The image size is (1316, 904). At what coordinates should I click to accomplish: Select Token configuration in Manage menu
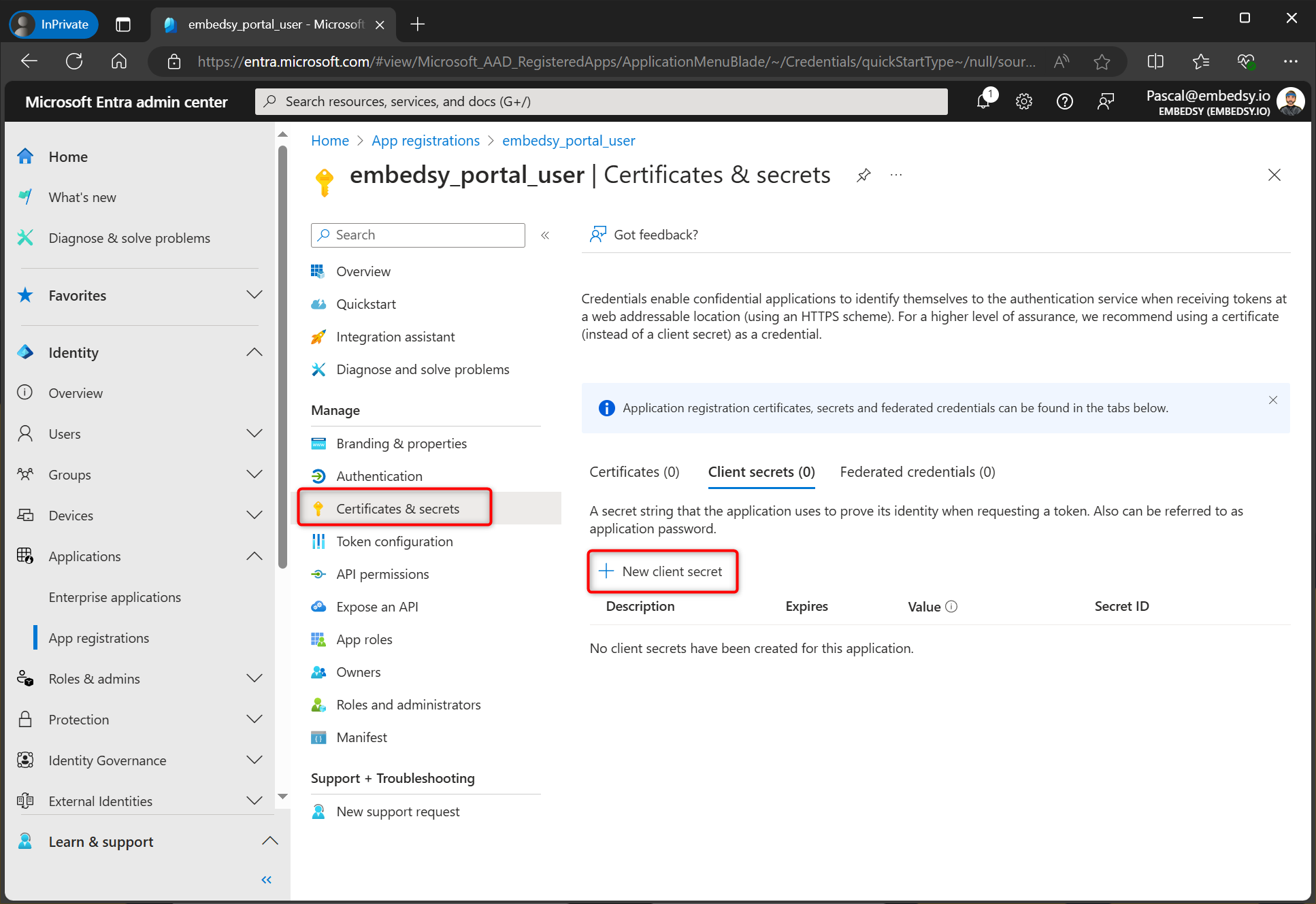[395, 541]
